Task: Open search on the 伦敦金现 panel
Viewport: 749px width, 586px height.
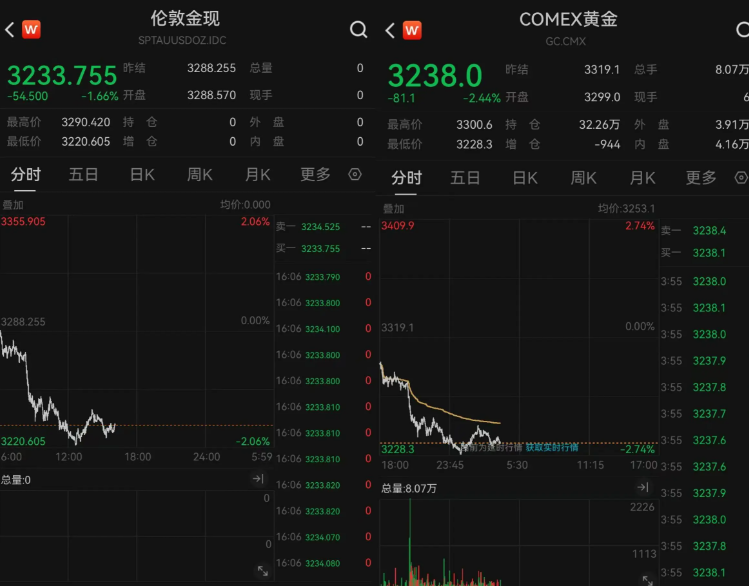Action: 358,29
